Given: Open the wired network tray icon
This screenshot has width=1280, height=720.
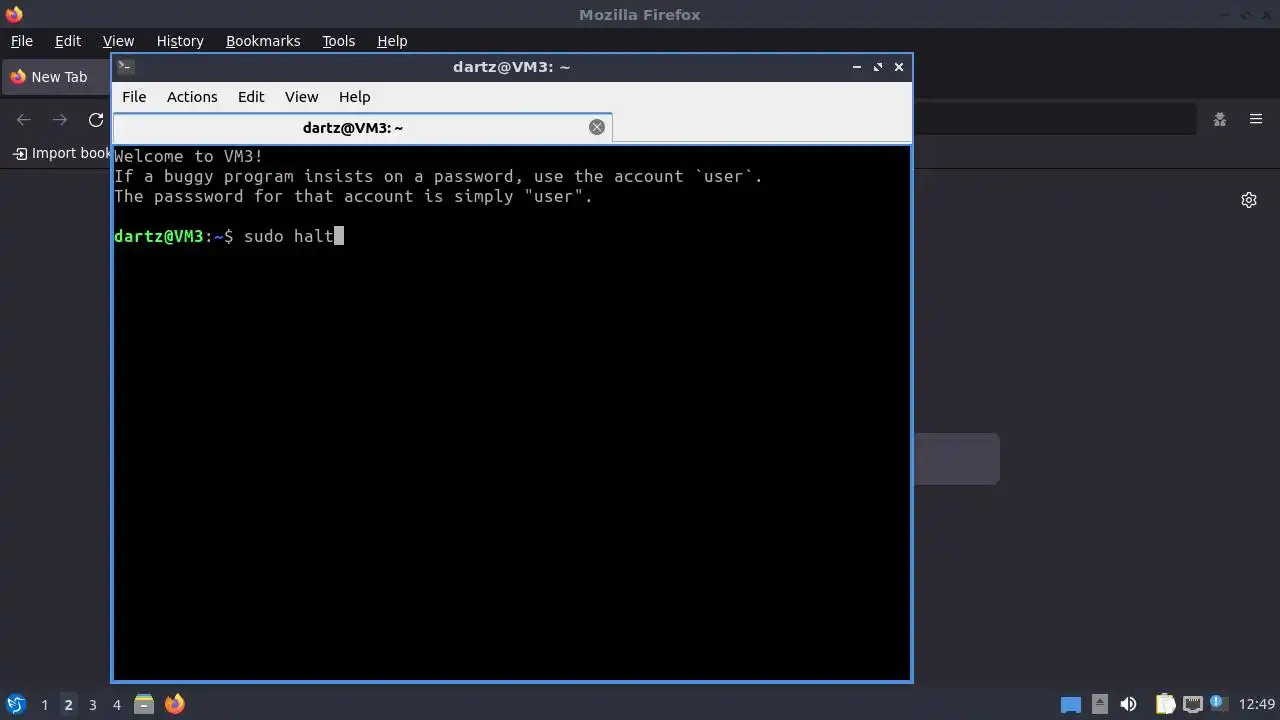Looking at the screenshot, I should click(x=1192, y=704).
